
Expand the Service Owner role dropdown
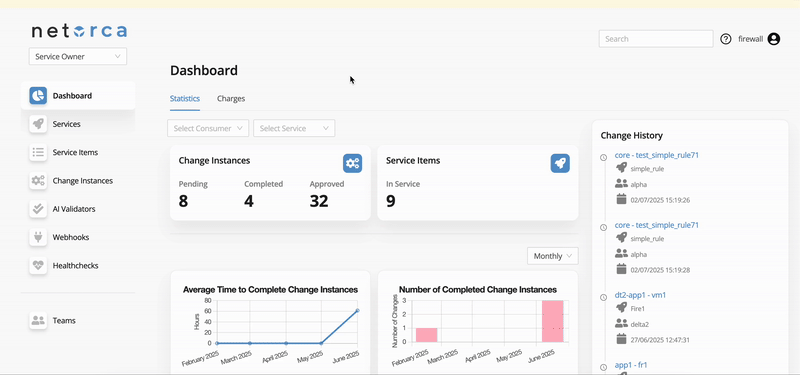[x=78, y=57]
